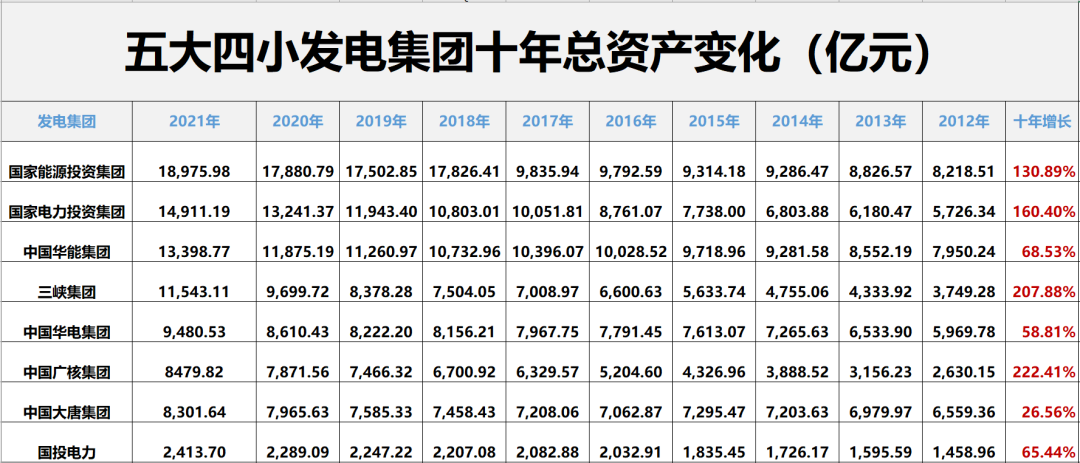Select cell value 7,950.24

point(964,251)
